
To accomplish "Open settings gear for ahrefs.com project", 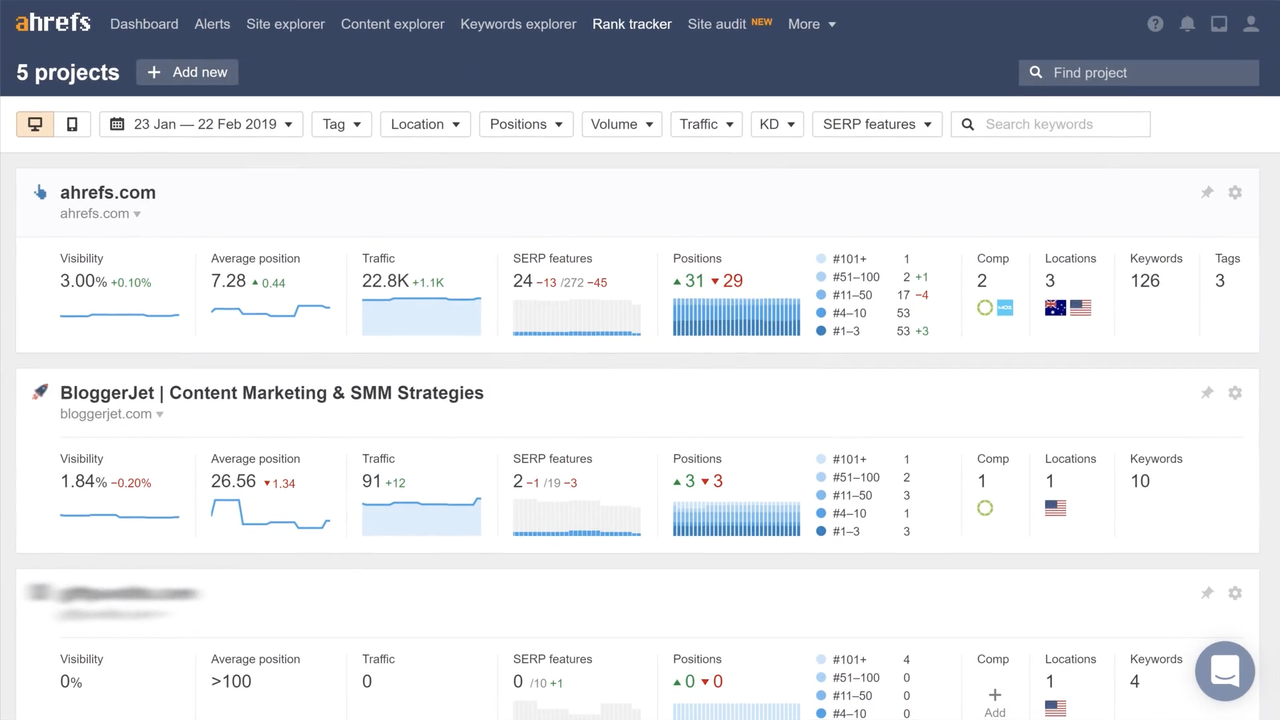I will coord(1235,192).
